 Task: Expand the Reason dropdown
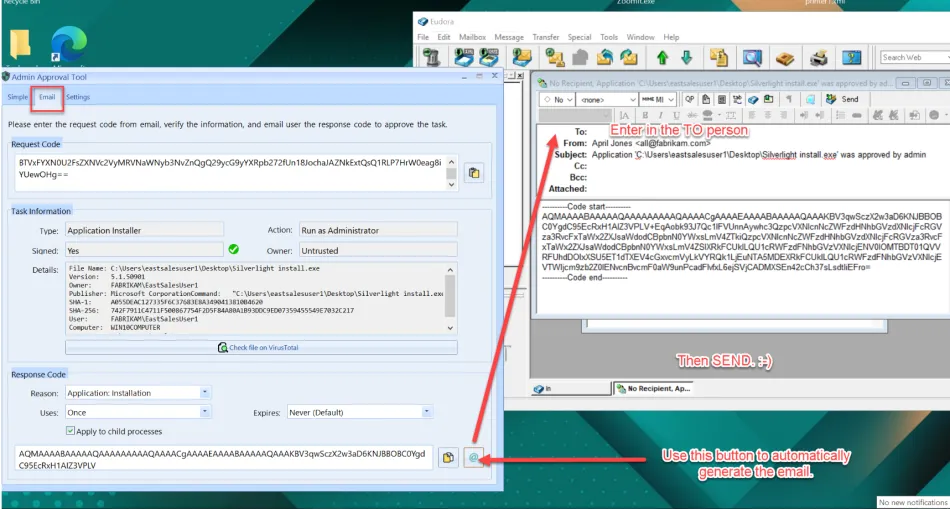pyautogui.click(x=205, y=393)
